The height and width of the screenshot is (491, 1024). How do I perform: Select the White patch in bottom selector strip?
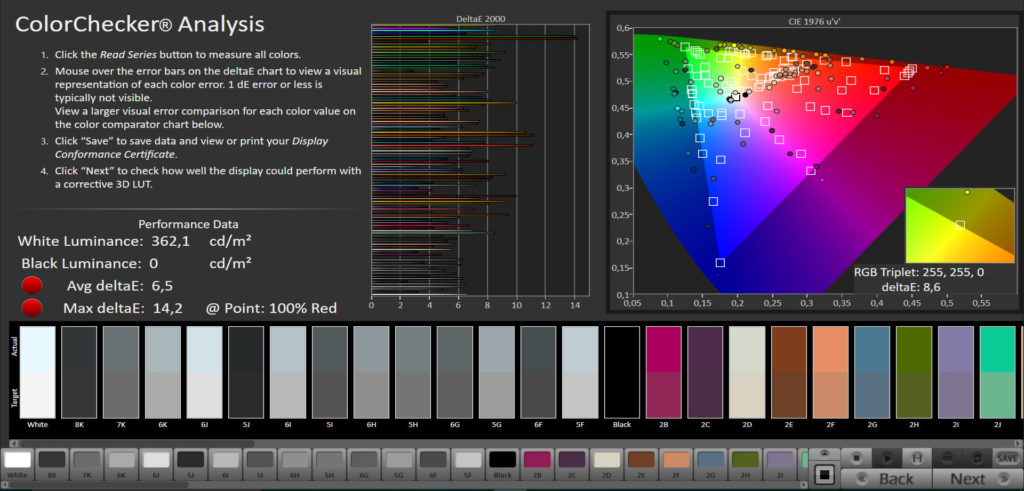[x=18, y=463]
